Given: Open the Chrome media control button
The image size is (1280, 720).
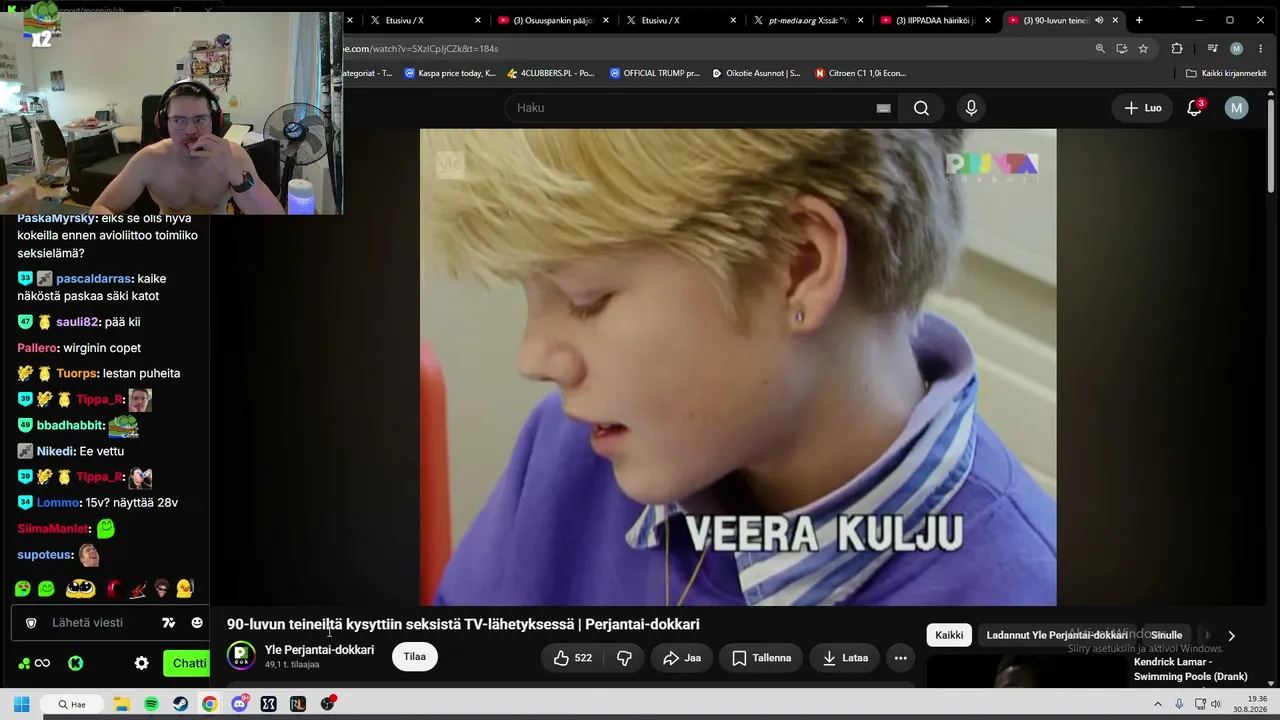Looking at the screenshot, I should coord(1212,48).
